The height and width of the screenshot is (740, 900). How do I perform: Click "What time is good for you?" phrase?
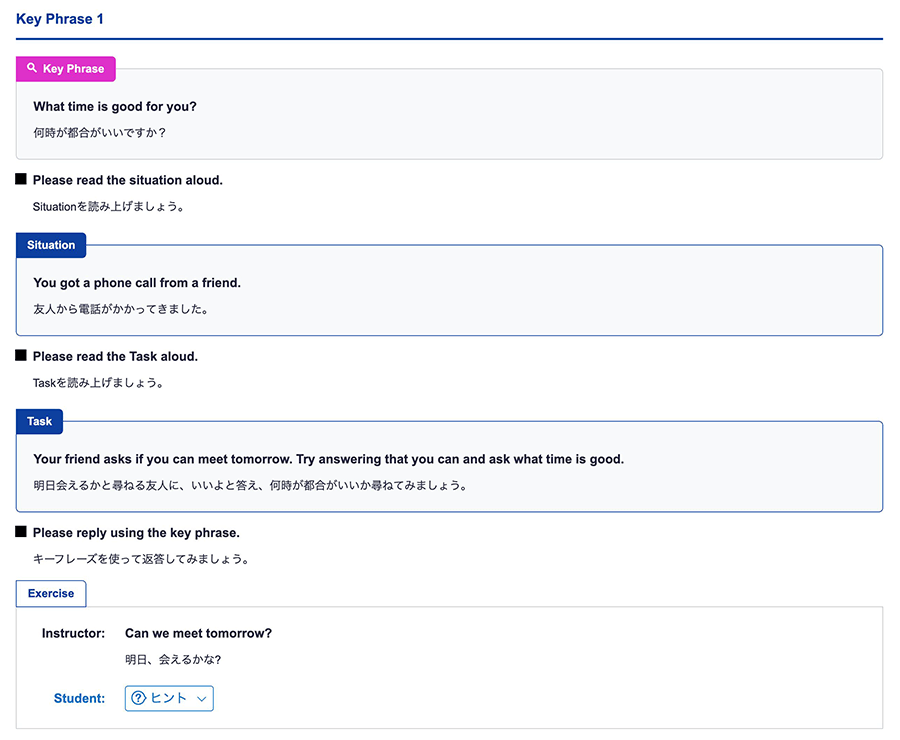[115, 106]
